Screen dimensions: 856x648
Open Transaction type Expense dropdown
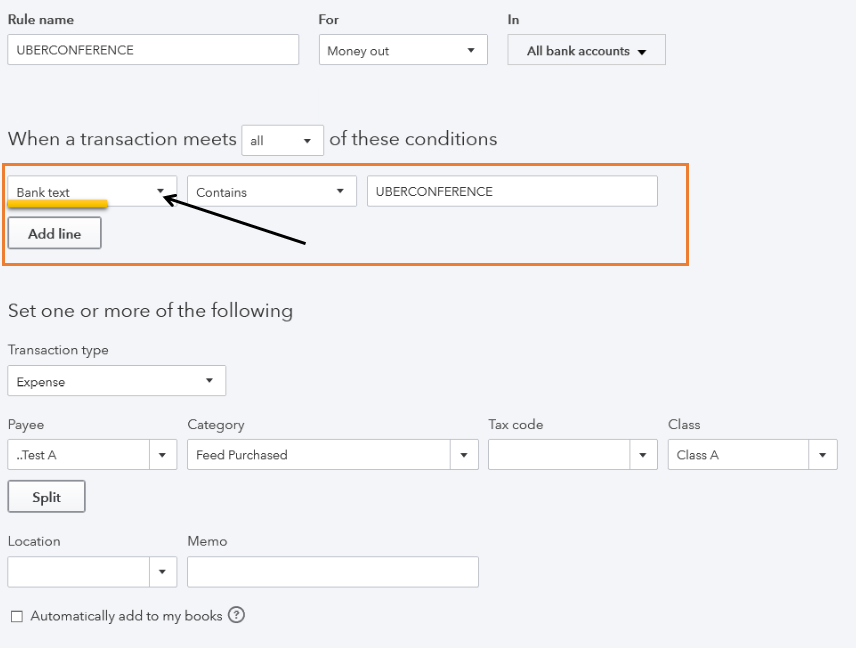coord(116,381)
